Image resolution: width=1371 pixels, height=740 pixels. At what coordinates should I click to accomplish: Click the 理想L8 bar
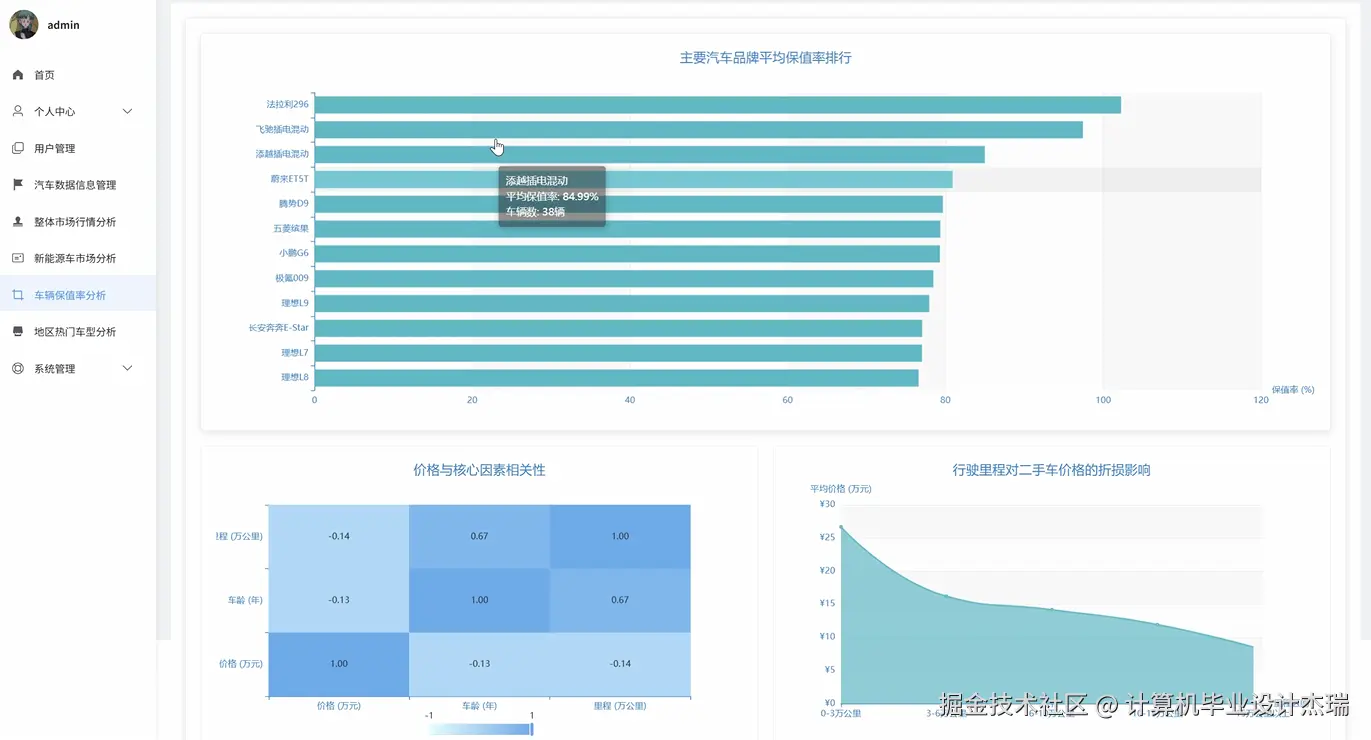tap(616, 378)
